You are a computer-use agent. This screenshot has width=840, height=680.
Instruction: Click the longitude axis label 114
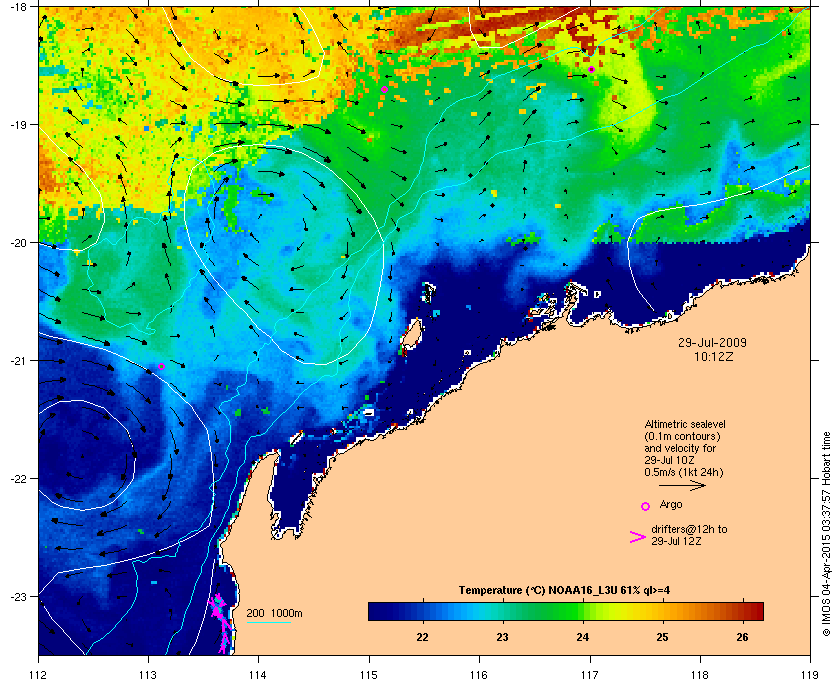258,674
